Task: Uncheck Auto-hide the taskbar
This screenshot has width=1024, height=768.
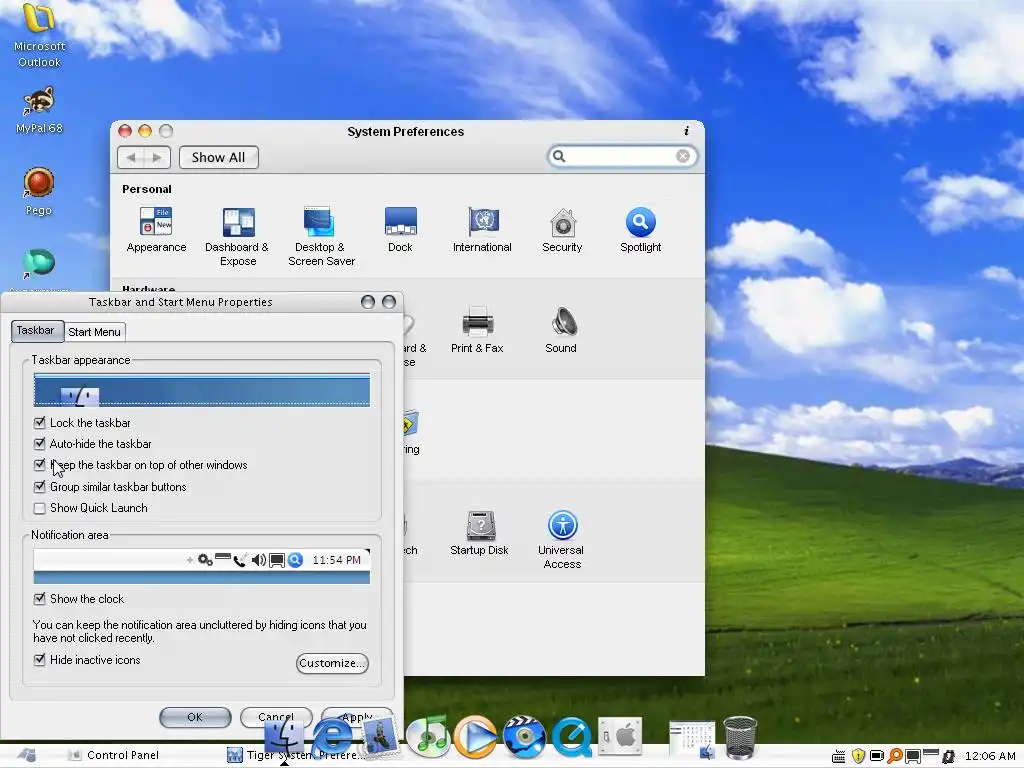Action: tap(40, 443)
